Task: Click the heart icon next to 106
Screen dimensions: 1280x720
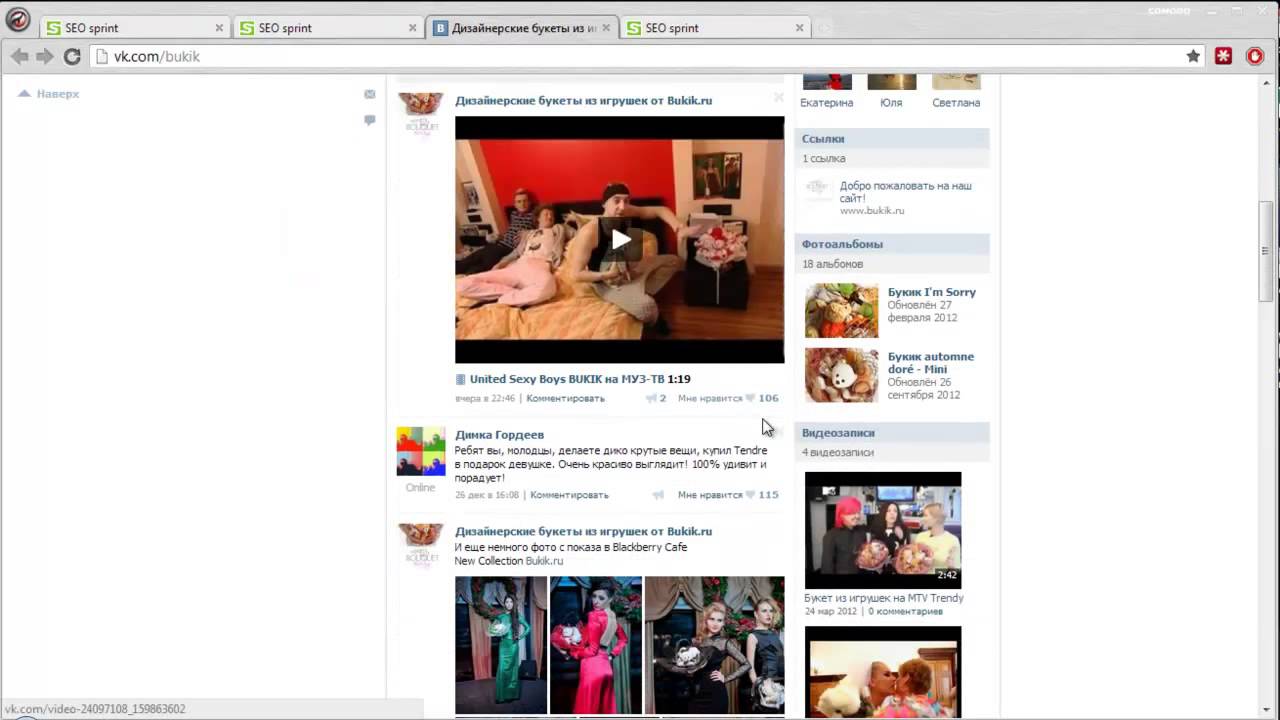Action: [x=750, y=398]
